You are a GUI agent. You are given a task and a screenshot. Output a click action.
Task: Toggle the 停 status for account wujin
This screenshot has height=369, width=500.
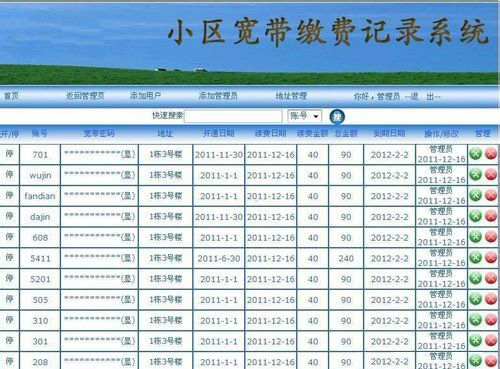tap(9, 174)
